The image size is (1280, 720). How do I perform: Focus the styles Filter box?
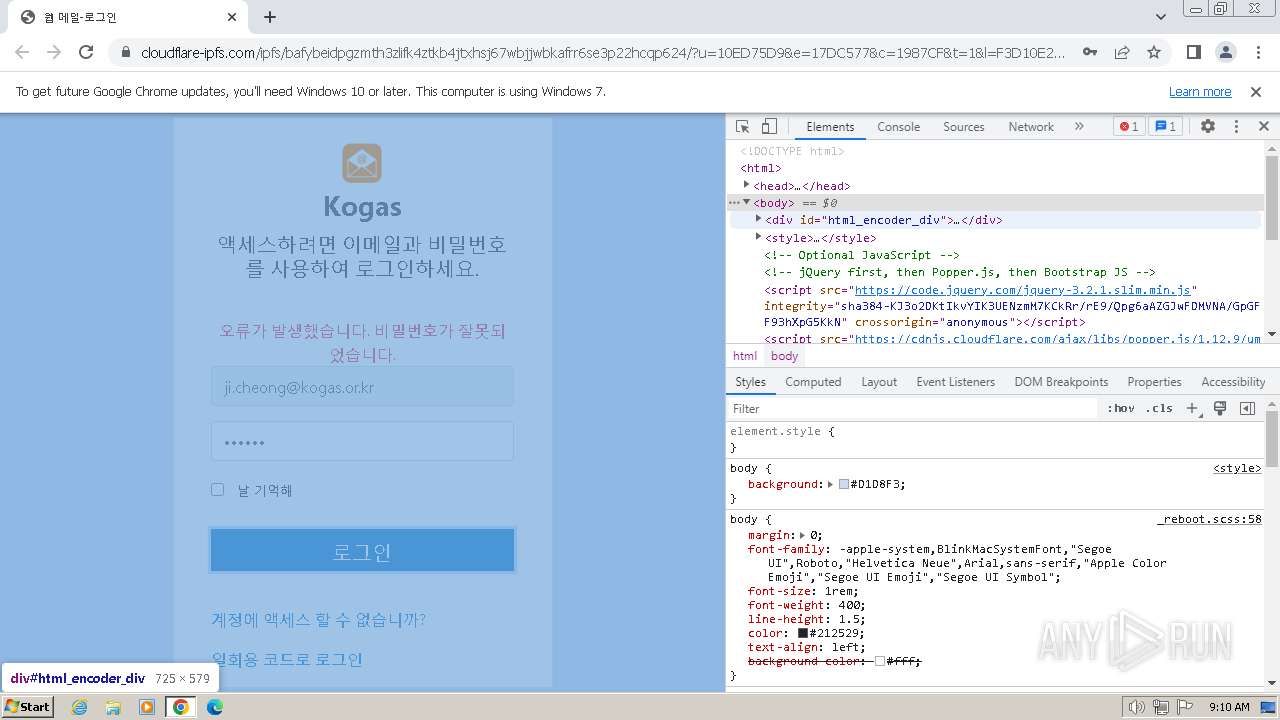click(x=913, y=408)
